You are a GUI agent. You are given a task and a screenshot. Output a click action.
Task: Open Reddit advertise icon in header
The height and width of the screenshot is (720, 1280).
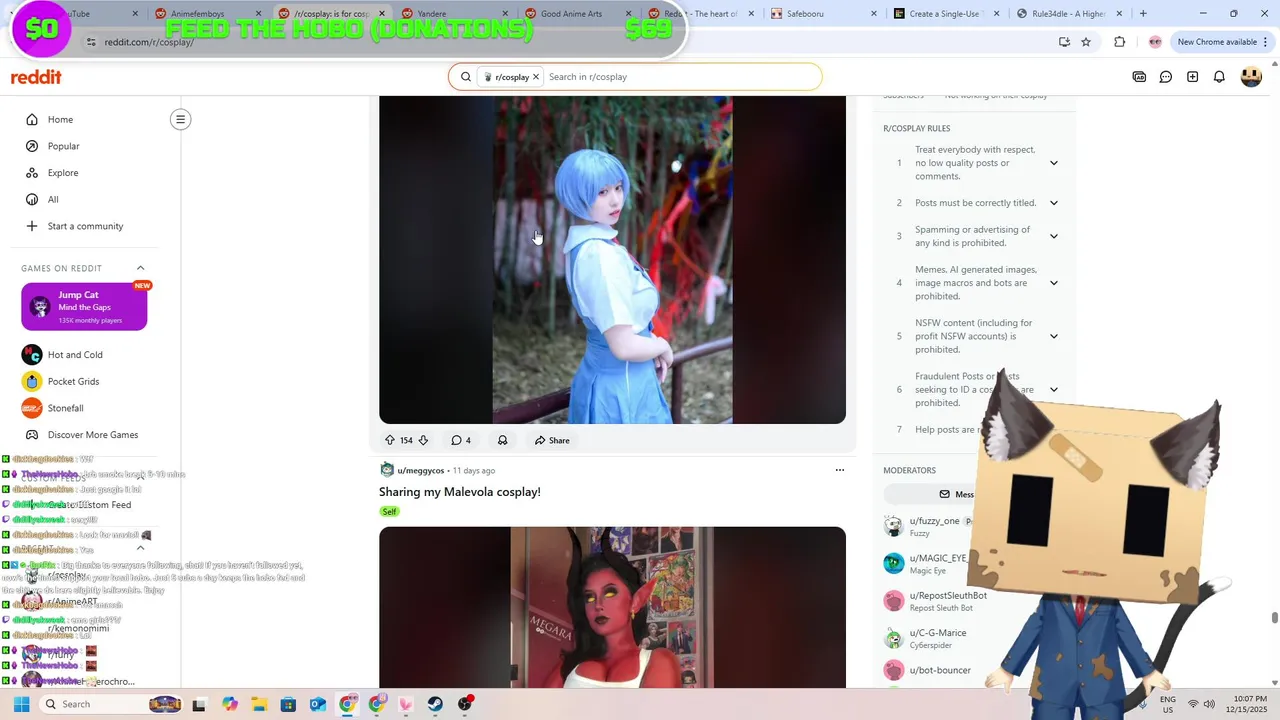(1139, 77)
